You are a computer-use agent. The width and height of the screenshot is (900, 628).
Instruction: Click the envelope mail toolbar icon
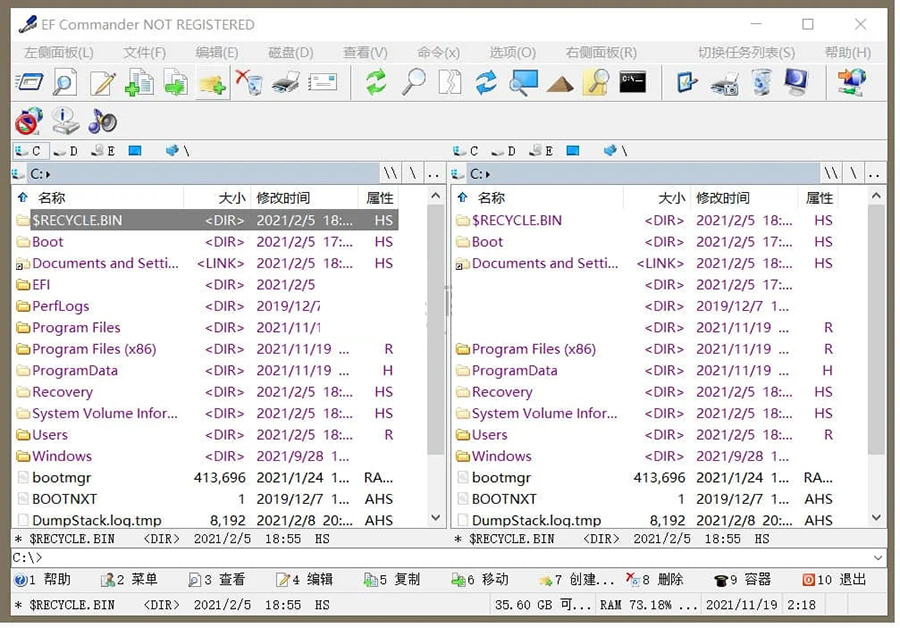323,83
